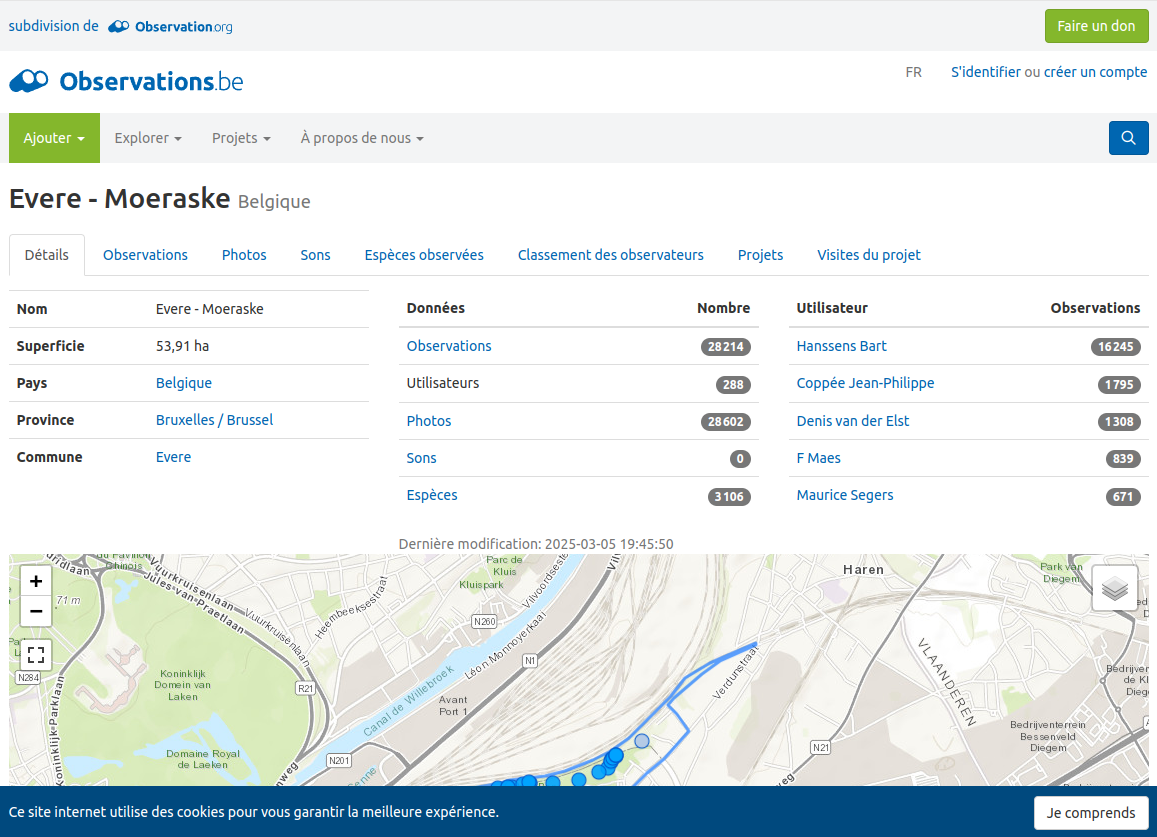Open user Denis van der Elst profile
This screenshot has height=837, width=1157.
(x=852, y=421)
